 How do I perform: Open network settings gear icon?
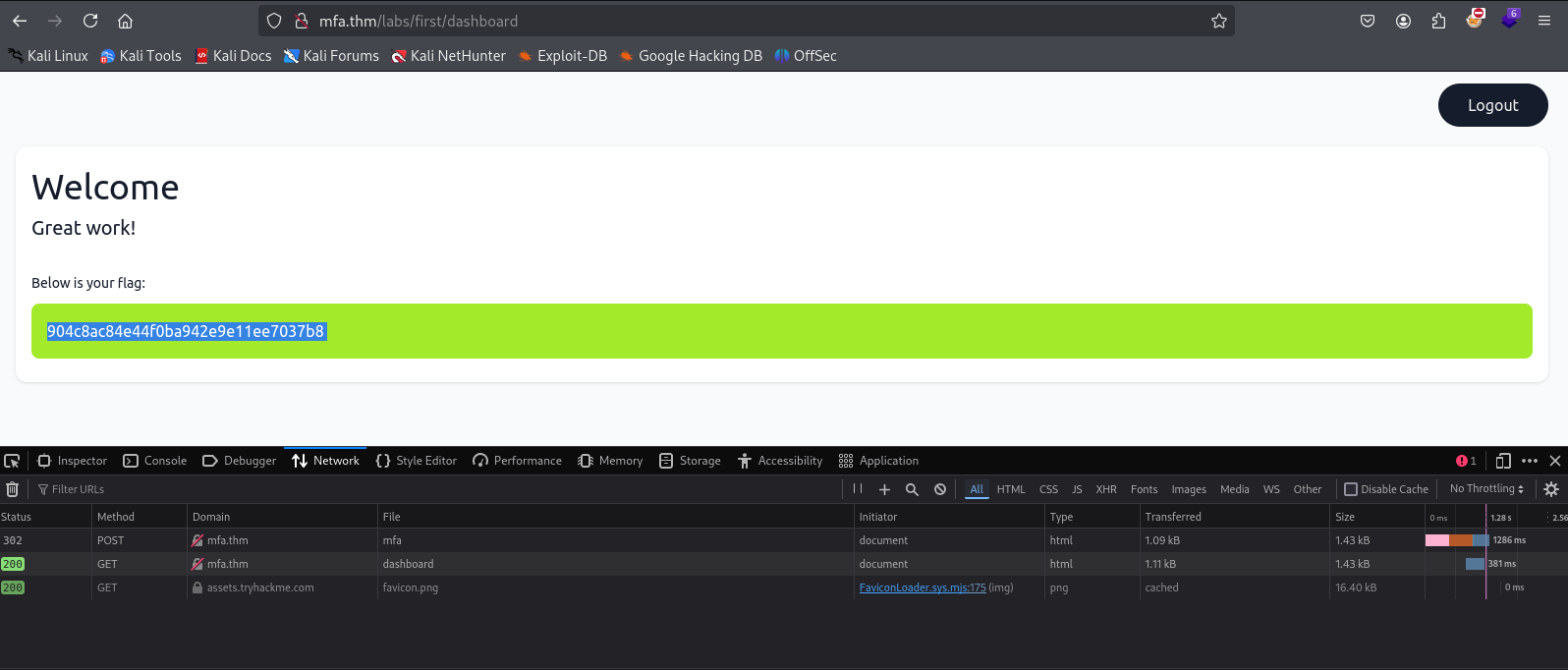(x=1551, y=489)
